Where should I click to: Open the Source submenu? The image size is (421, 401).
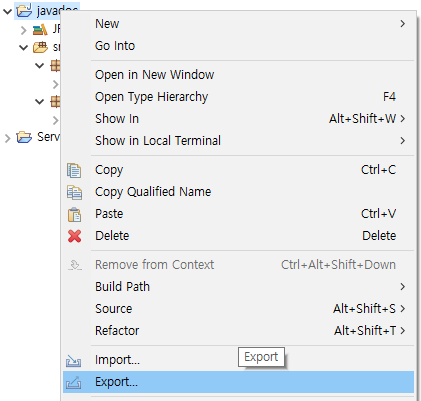[x=239, y=309]
